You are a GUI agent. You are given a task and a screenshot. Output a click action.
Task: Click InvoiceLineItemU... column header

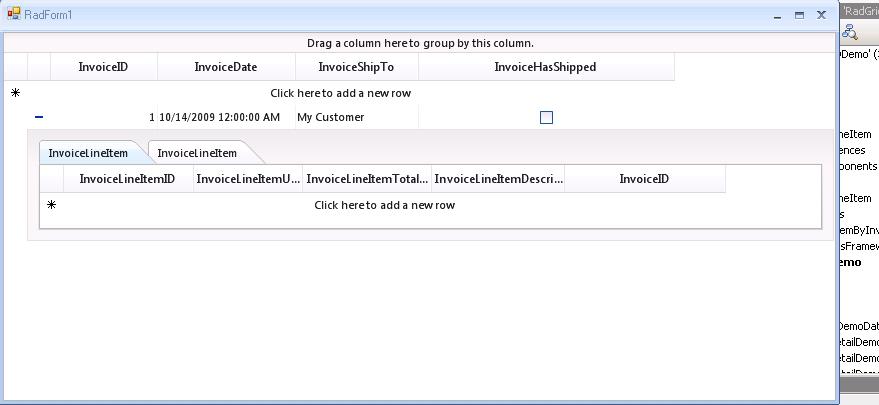coord(248,179)
